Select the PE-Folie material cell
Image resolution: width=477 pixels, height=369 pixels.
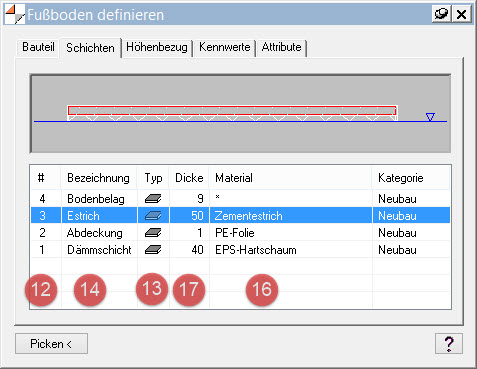(x=291, y=233)
